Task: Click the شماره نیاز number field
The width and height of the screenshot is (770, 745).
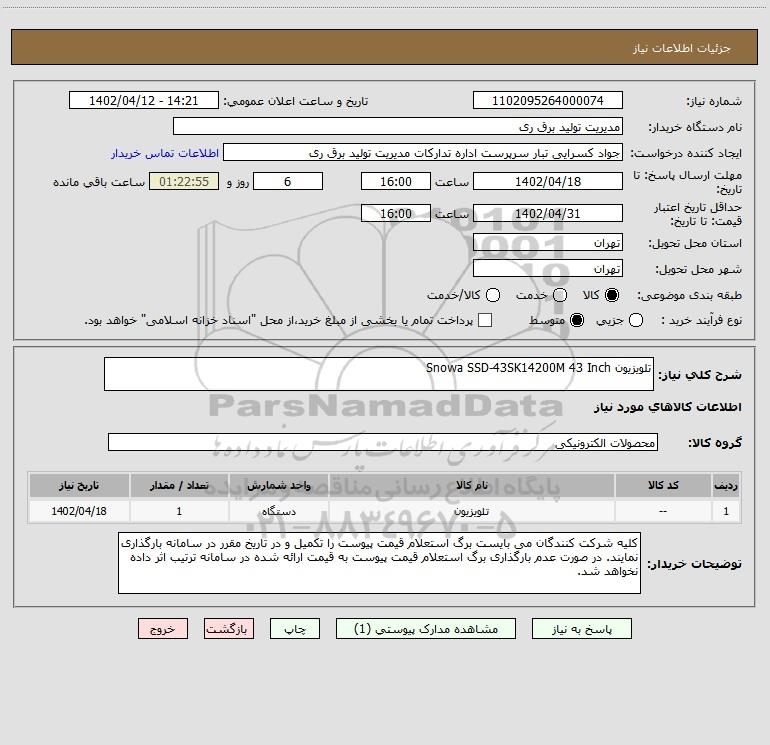Action: (548, 100)
